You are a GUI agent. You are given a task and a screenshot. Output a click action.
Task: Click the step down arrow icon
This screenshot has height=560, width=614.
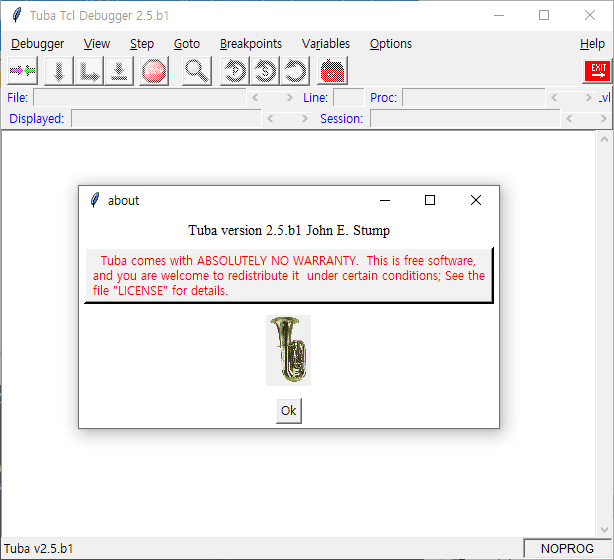click(x=59, y=71)
